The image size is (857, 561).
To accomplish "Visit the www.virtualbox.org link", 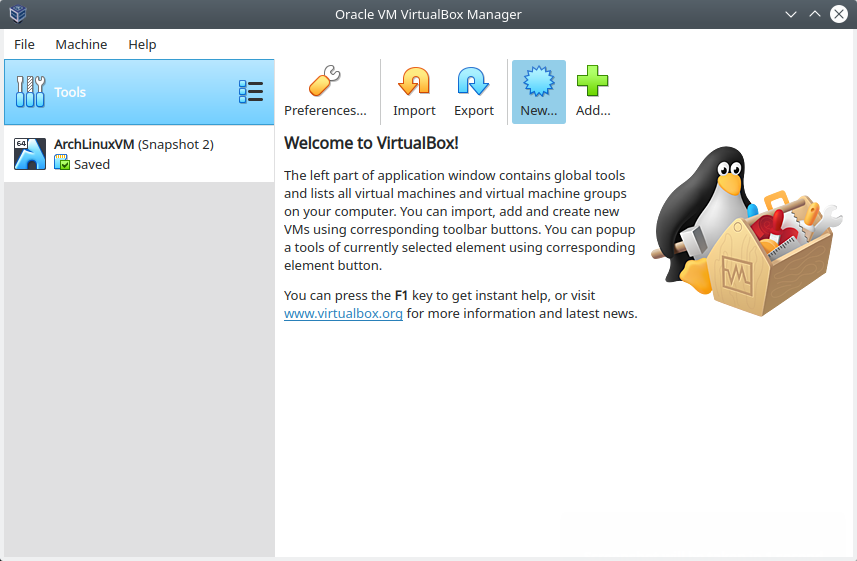I will point(343,313).
